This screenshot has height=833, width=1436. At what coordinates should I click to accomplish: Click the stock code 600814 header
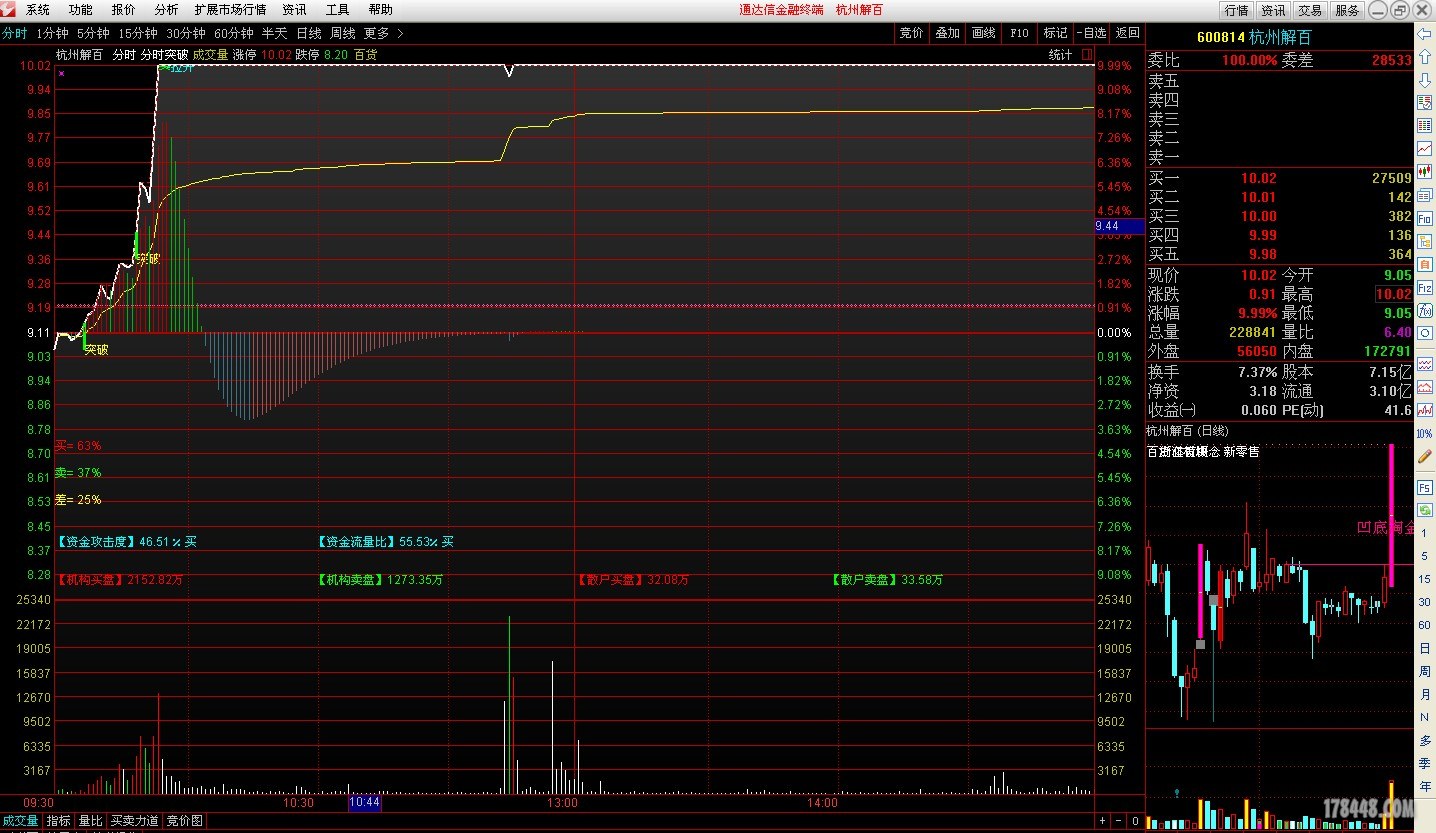click(1221, 37)
